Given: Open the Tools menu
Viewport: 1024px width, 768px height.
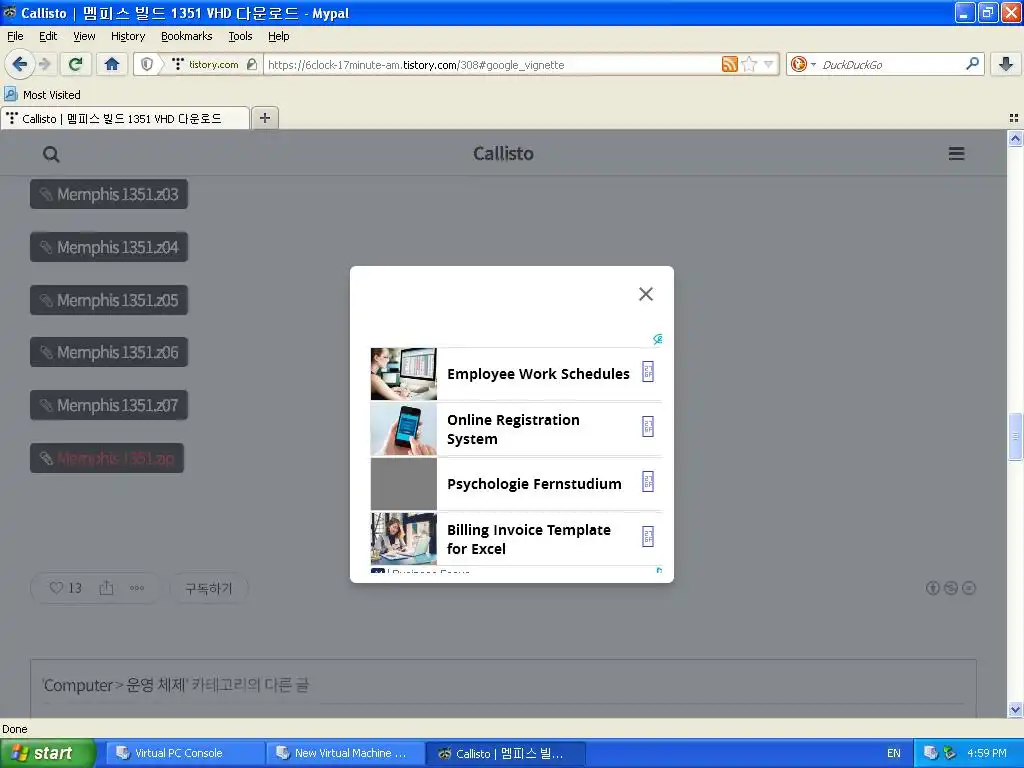Looking at the screenshot, I should (x=240, y=37).
